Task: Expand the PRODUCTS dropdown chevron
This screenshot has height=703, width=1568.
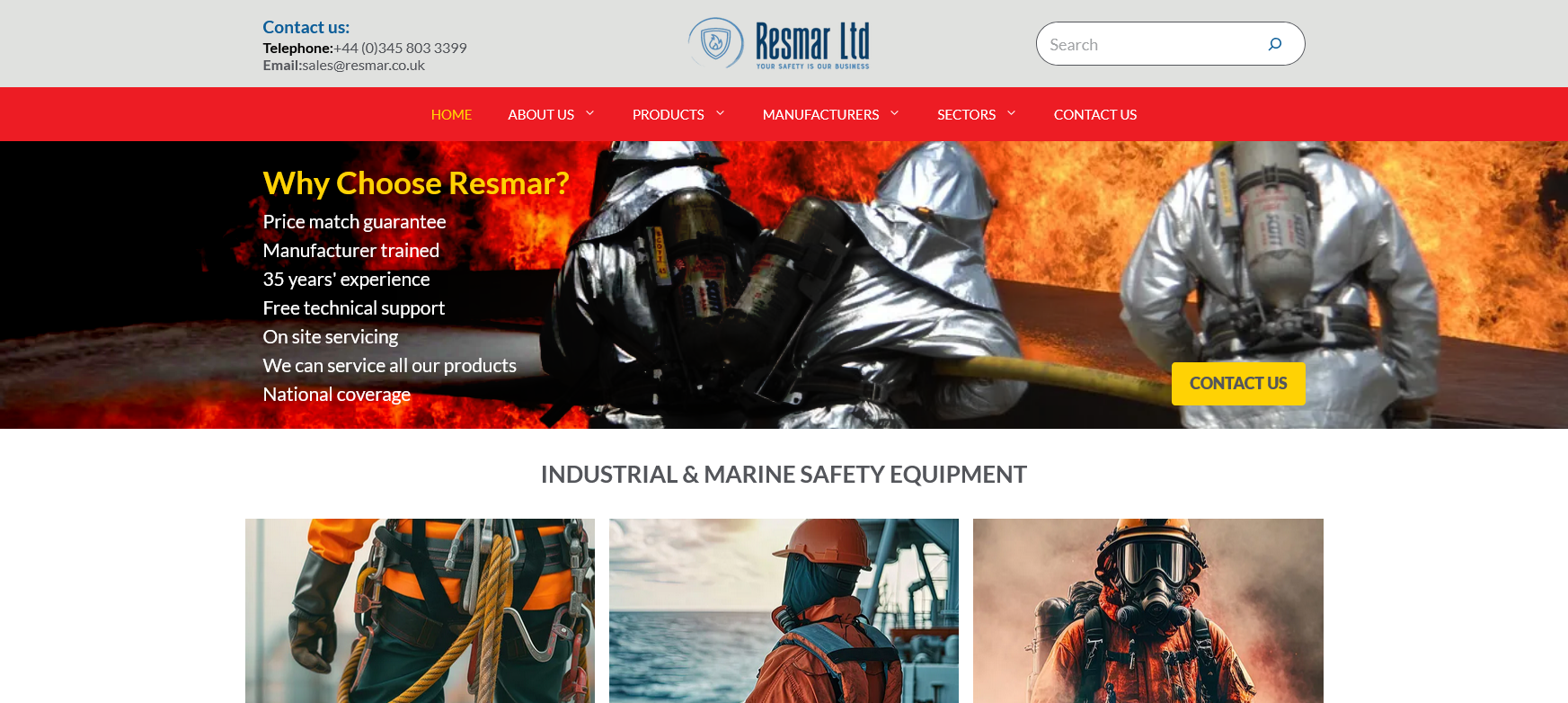Action: (720, 113)
